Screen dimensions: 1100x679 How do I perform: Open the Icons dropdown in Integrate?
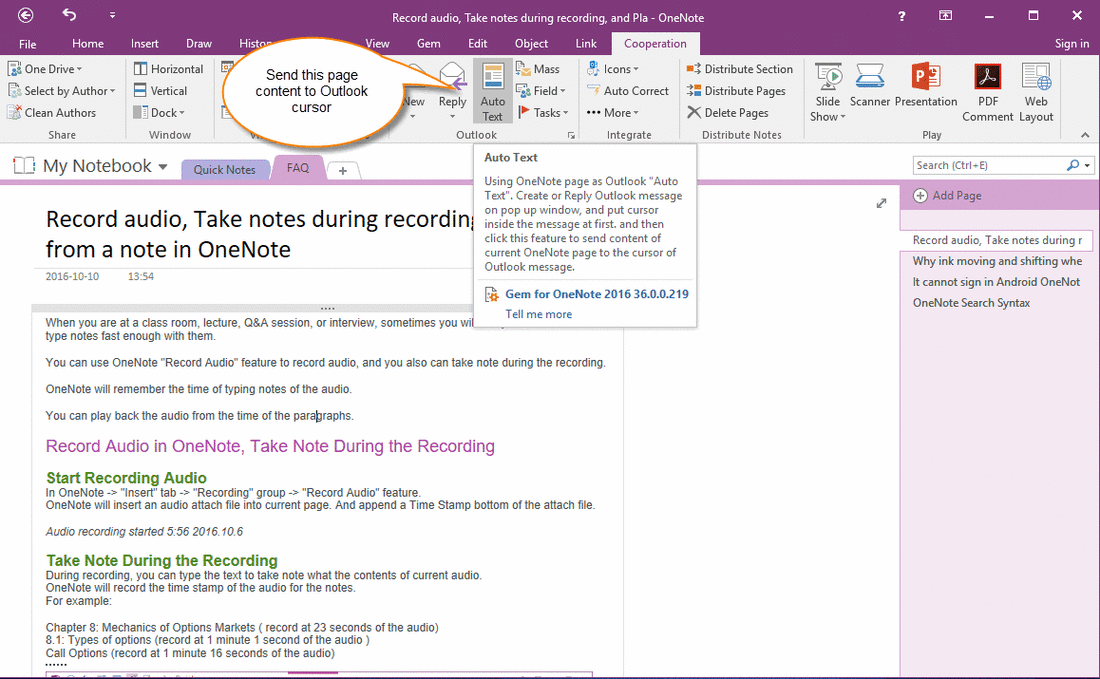point(613,69)
